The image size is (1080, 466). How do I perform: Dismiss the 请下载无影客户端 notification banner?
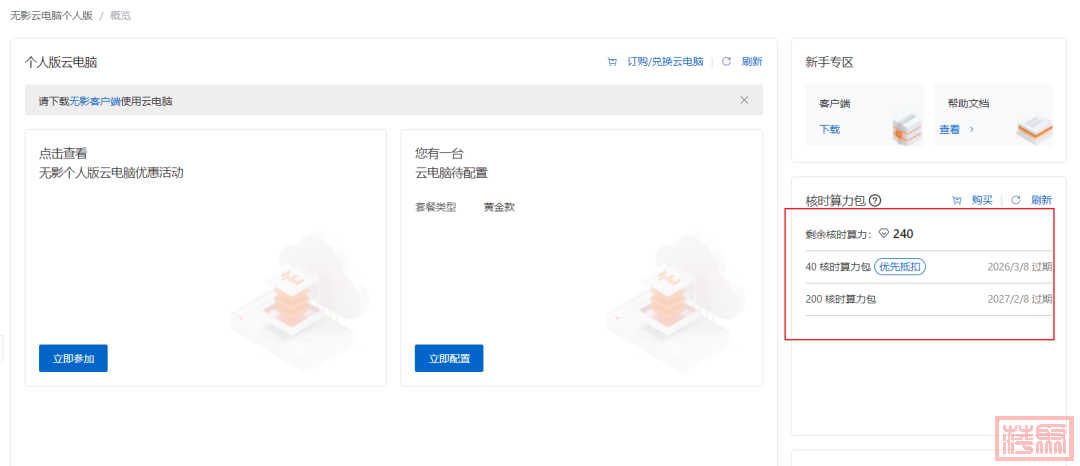coord(744,100)
